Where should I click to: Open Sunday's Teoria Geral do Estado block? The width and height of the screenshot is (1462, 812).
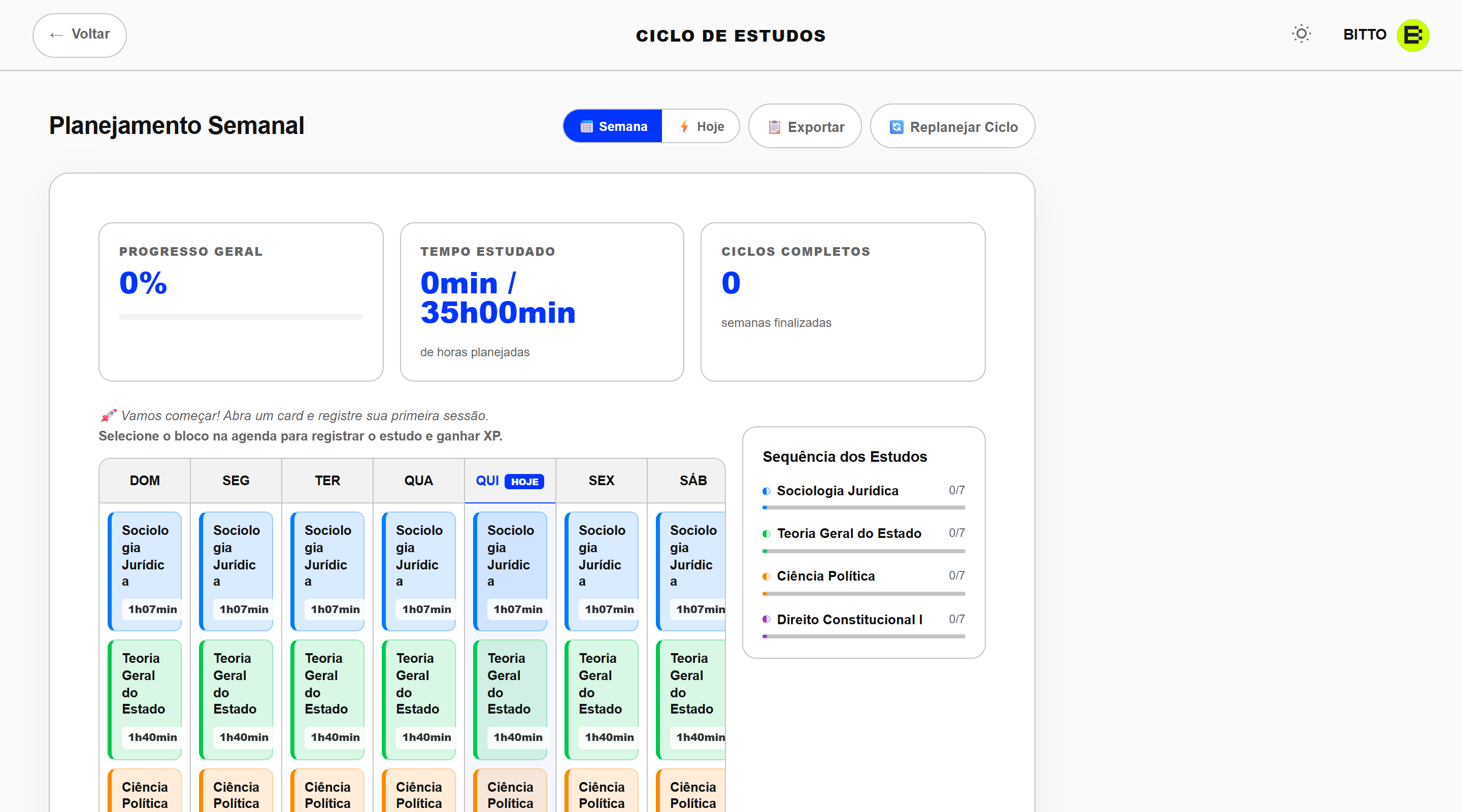[x=145, y=700]
